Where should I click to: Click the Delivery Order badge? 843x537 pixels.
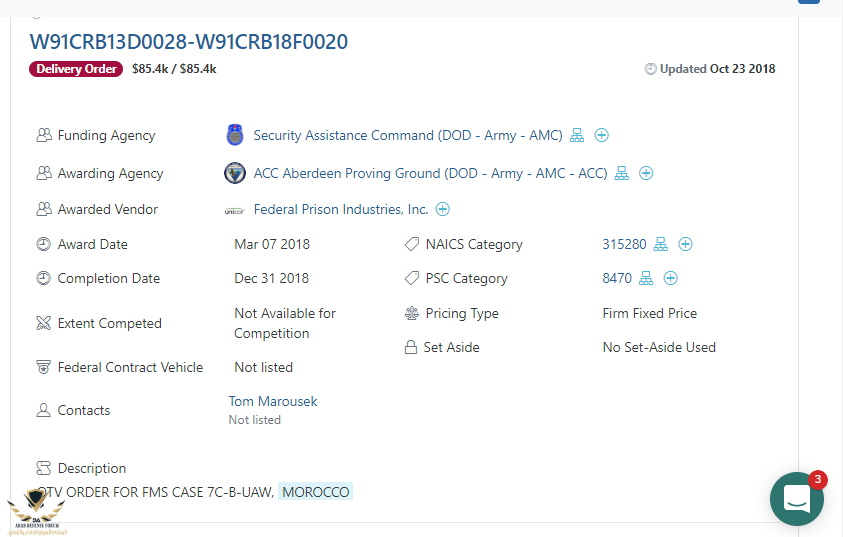77,69
